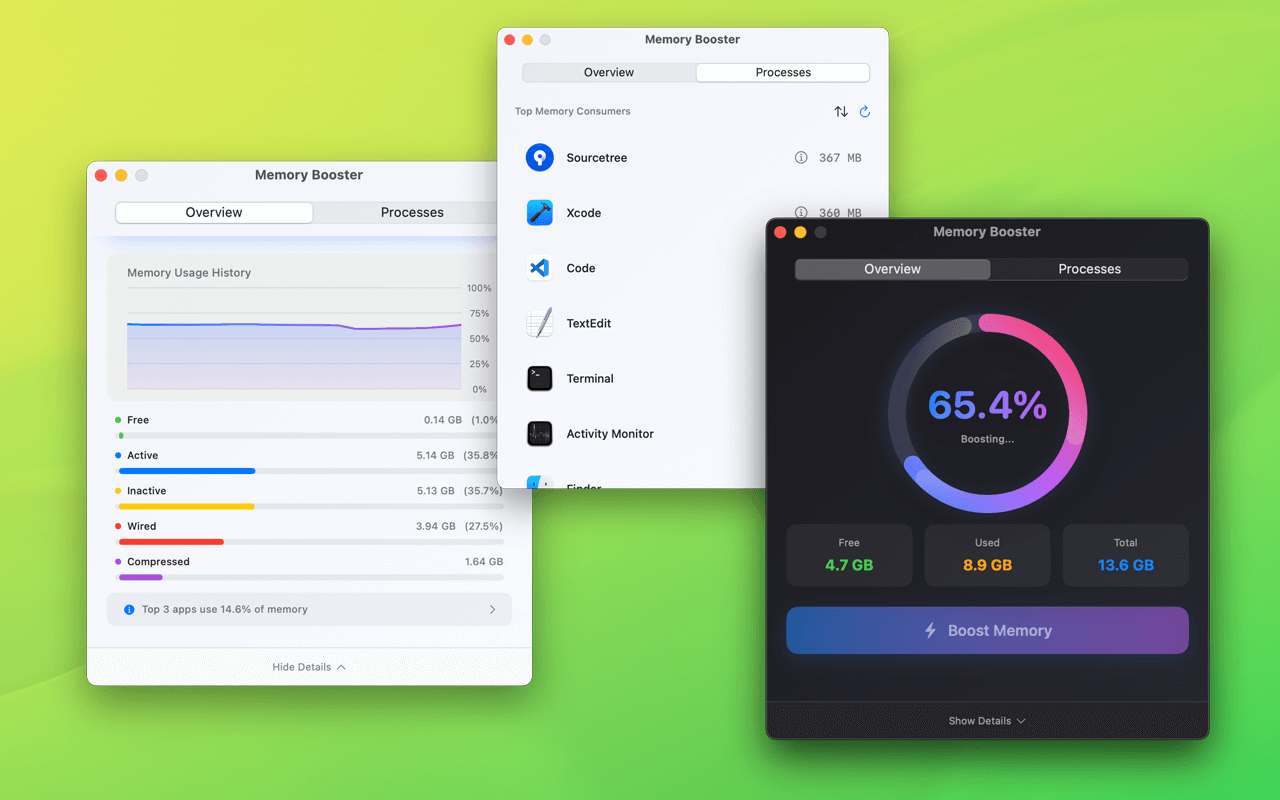Screen dimensions: 1280x800
Task: Open Top 3 apps memory details
Action: [x=309, y=609]
